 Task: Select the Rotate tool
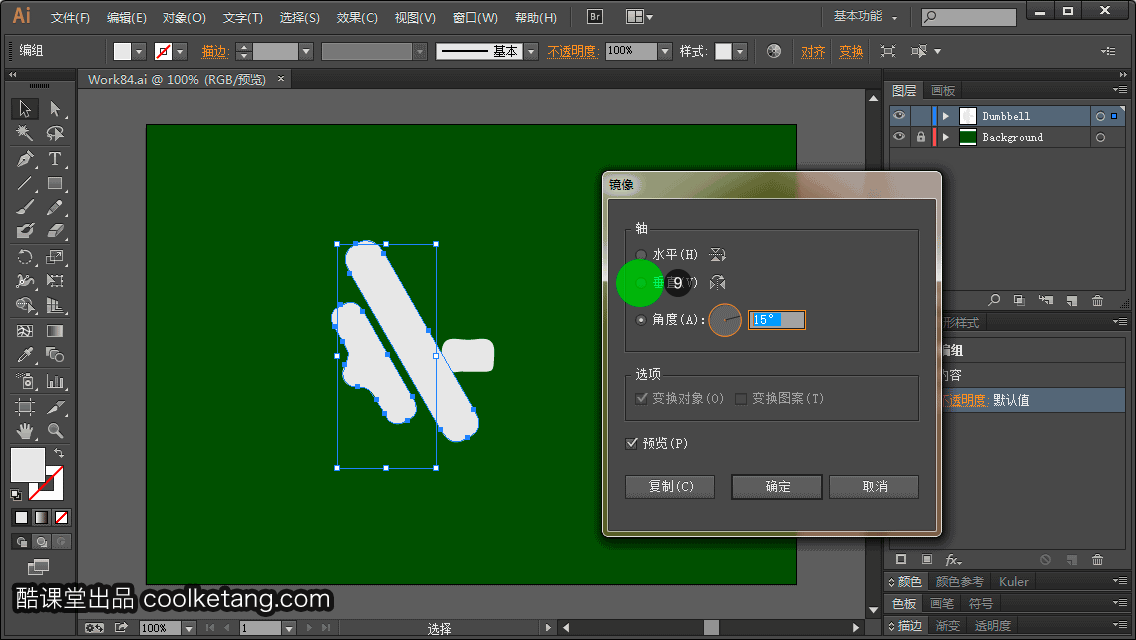pyautogui.click(x=25, y=257)
